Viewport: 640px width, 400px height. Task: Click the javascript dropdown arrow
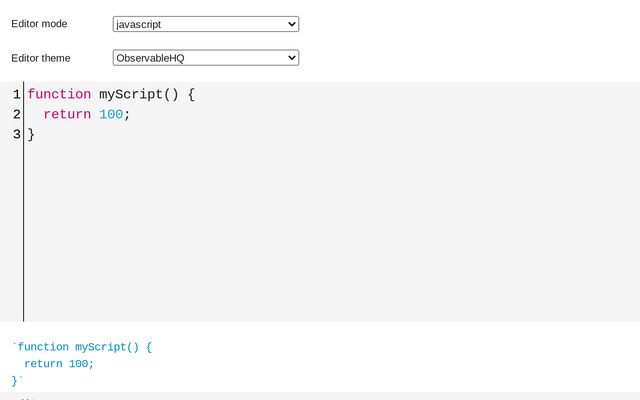pos(291,24)
